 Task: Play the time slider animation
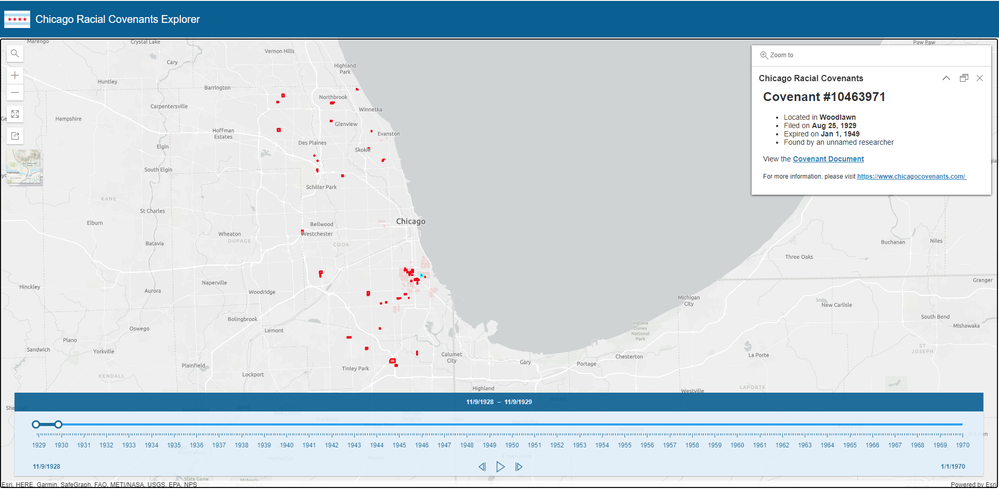pos(500,467)
